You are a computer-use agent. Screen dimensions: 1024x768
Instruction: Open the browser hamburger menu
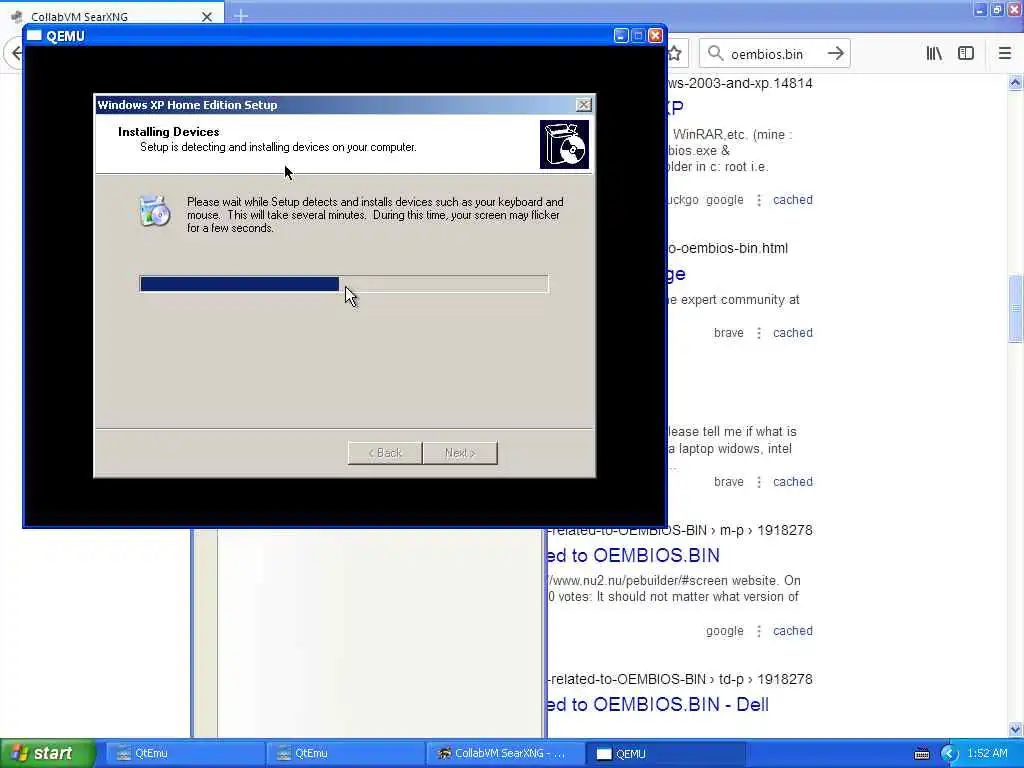1005,54
